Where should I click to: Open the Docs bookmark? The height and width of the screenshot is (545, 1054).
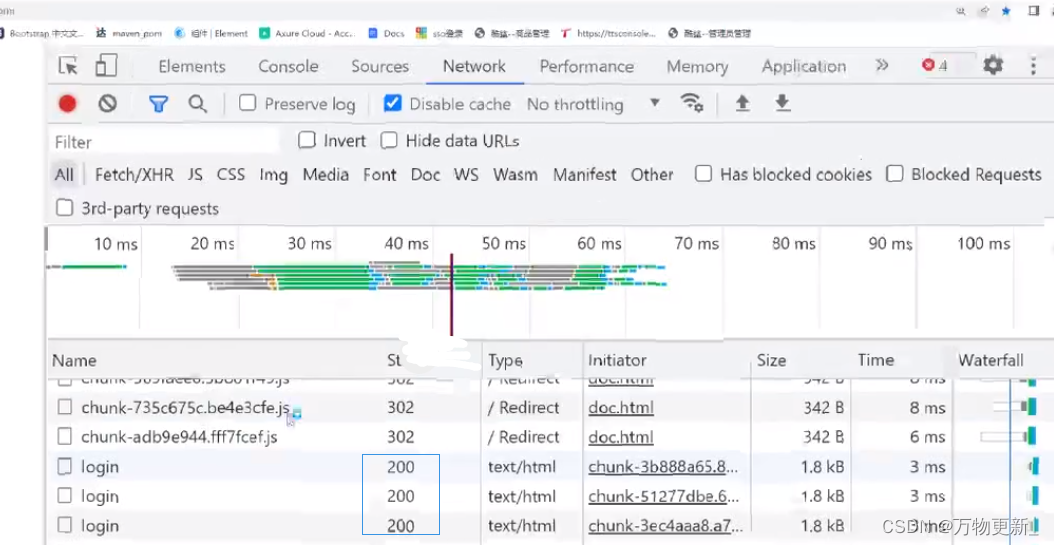pyautogui.click(x=387, y=33)
